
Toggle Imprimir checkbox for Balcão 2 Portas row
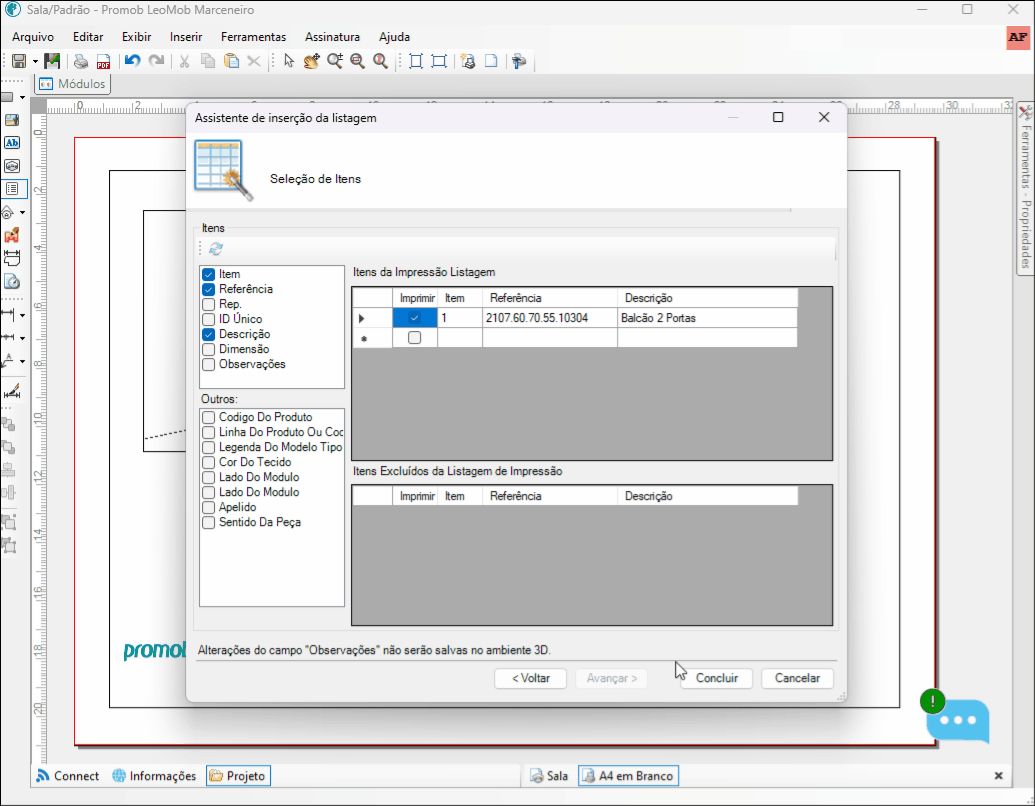click(x=415, y=318)
